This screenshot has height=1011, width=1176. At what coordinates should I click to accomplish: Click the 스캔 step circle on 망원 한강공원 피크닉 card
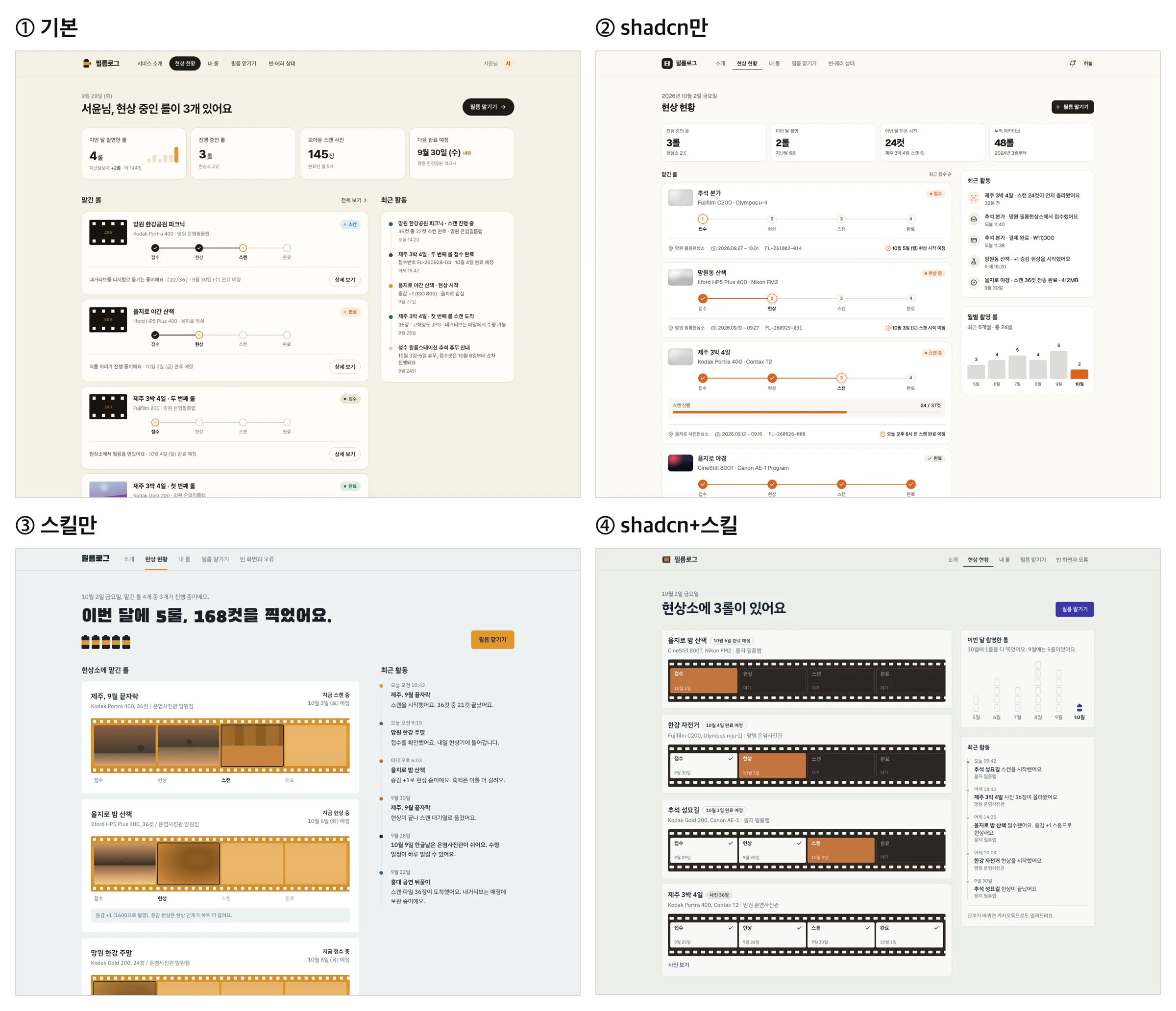[243, 248]
